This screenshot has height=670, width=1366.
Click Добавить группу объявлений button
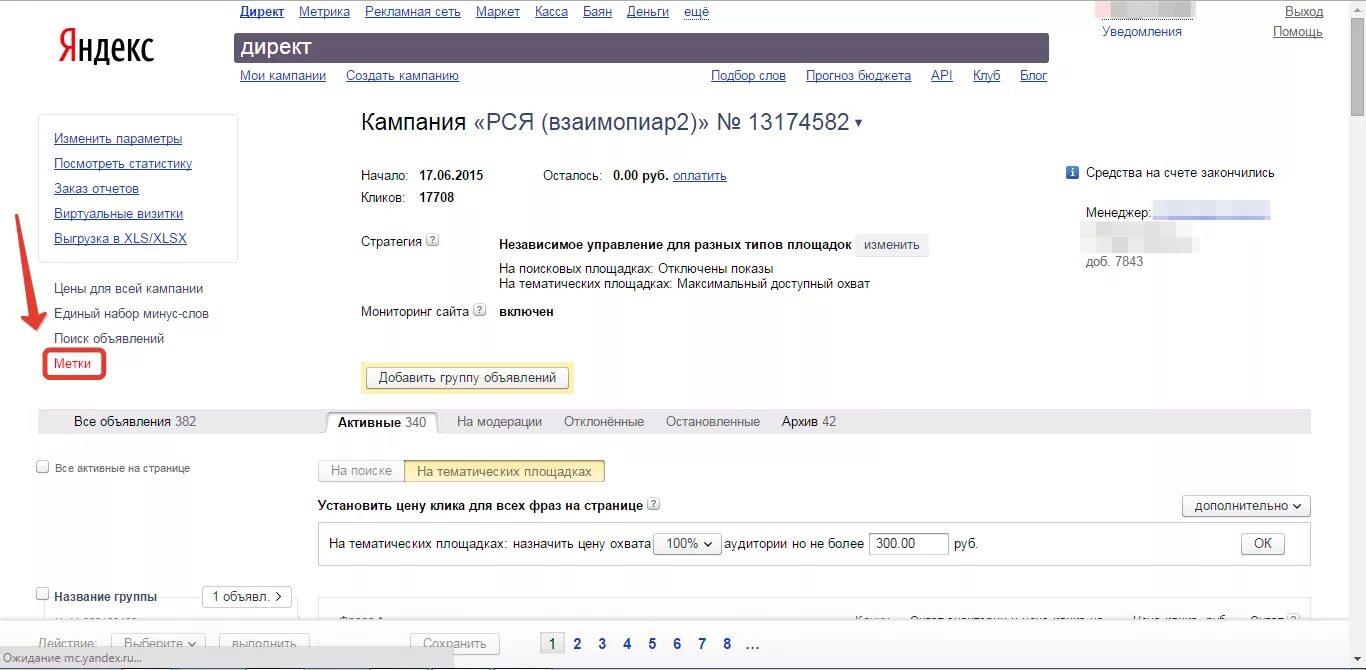coord(467,378)
